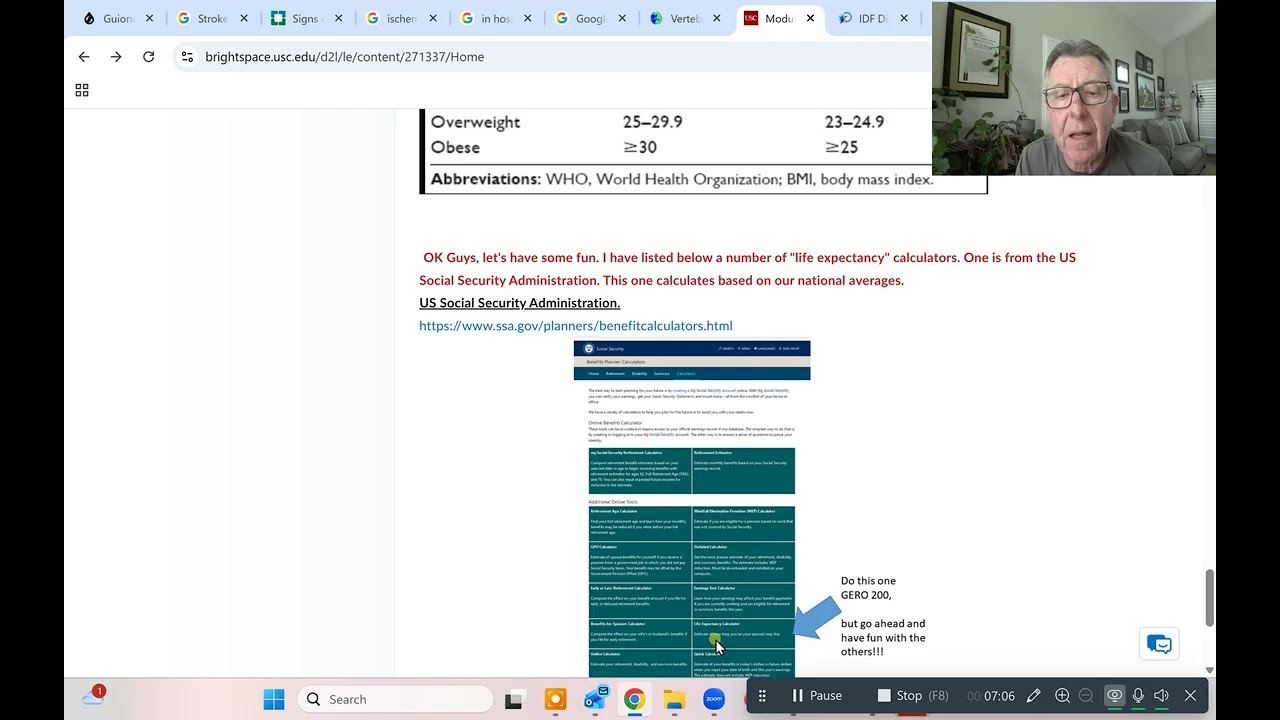The image size is (1280, 720).
Task: Go back to the previous page
Action: click(84, 57)
